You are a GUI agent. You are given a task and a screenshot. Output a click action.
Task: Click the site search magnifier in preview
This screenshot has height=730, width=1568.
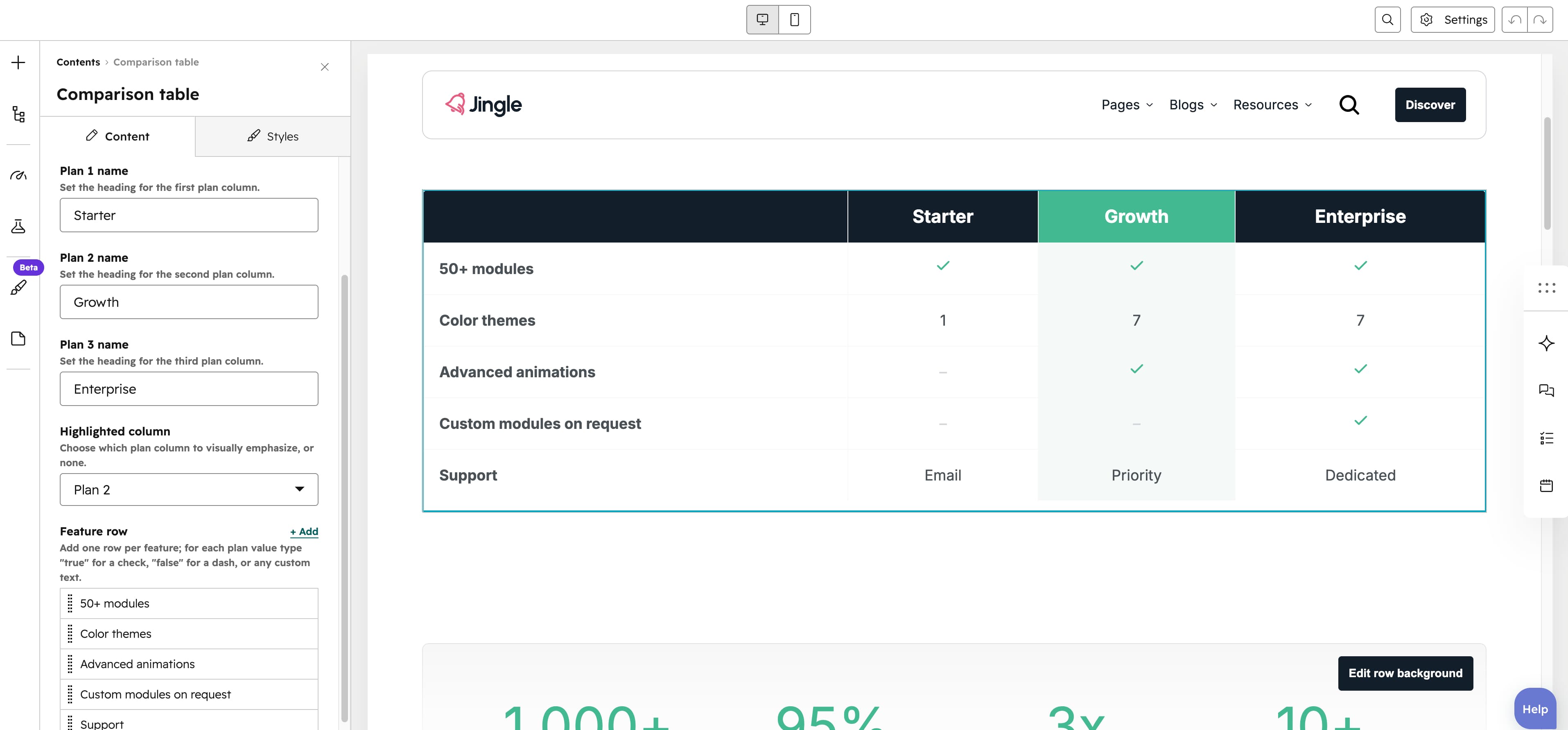point(1349,105)
